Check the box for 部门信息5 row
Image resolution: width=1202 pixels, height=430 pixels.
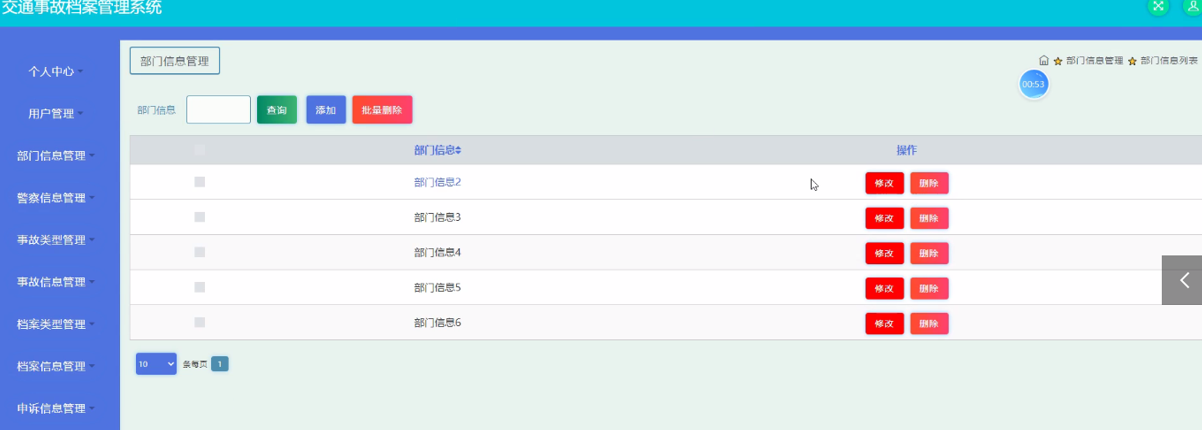(200, 287)
